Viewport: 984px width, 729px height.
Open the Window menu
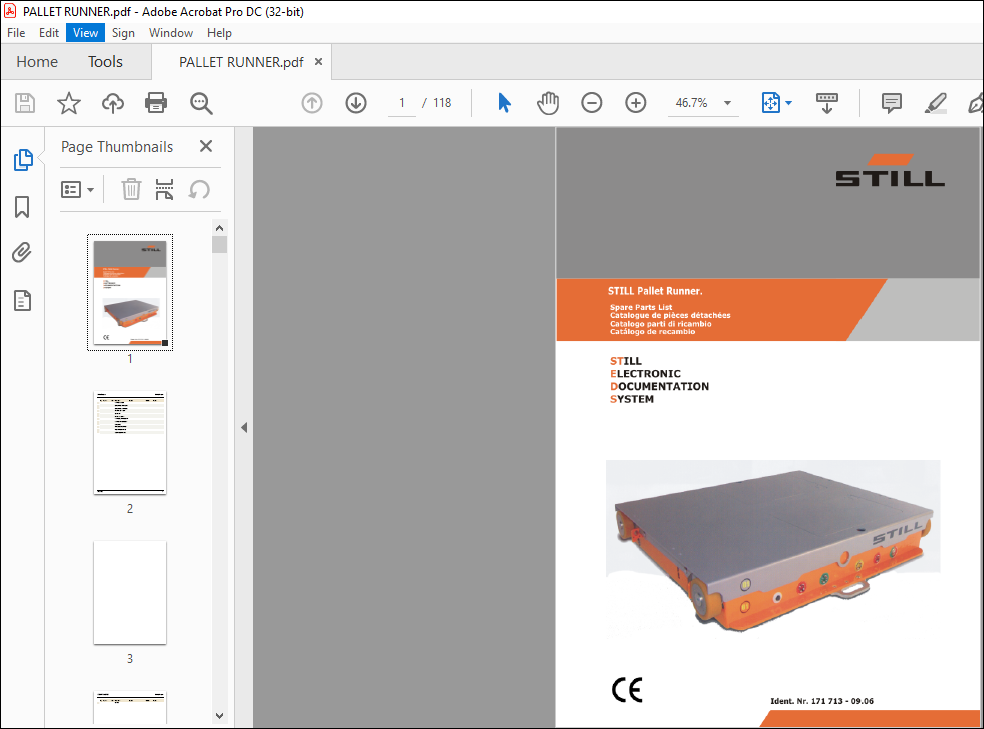click(x=171, y=33)
